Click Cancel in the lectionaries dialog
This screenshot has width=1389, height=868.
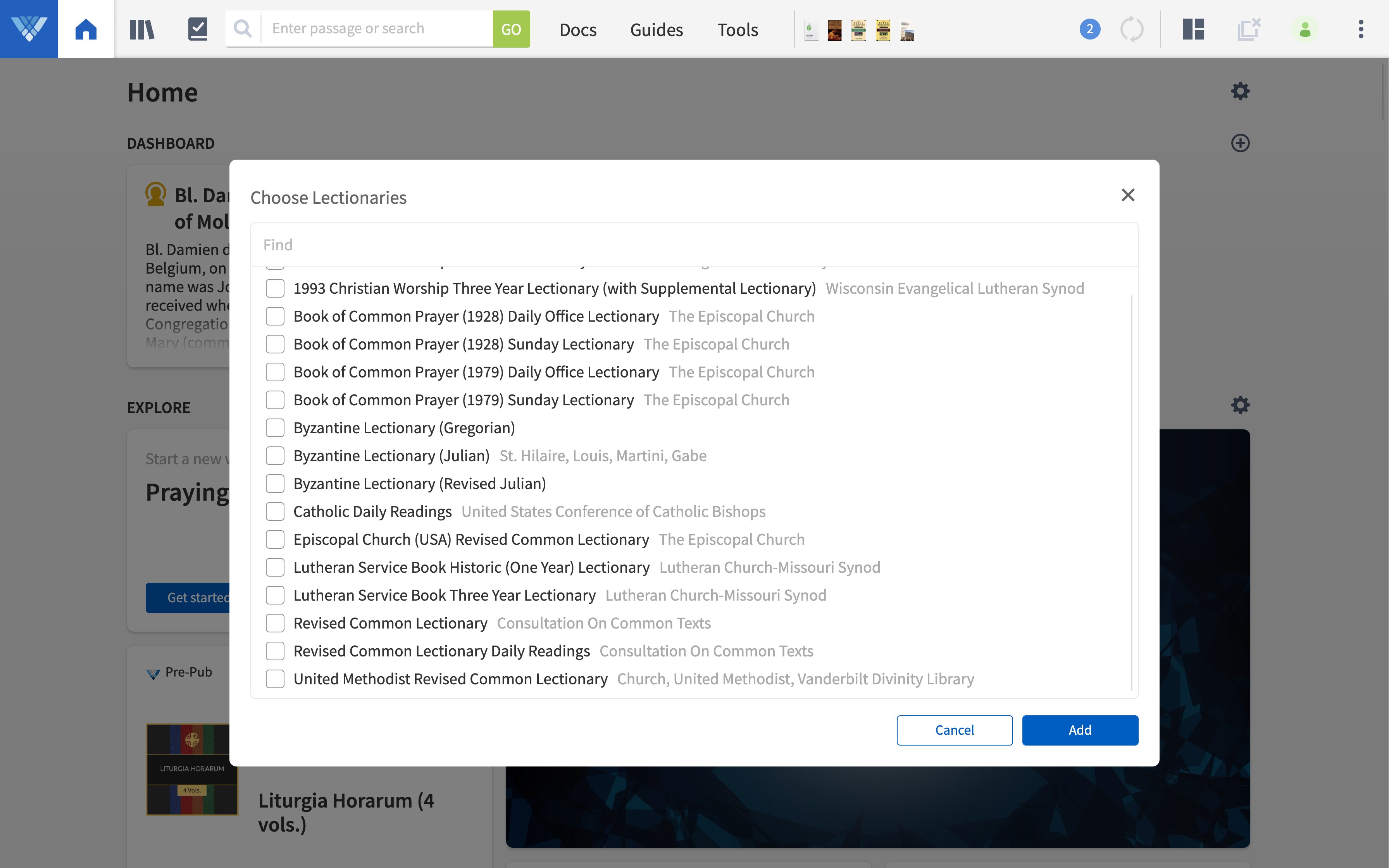pyautogui.click(x=955, y=730)
